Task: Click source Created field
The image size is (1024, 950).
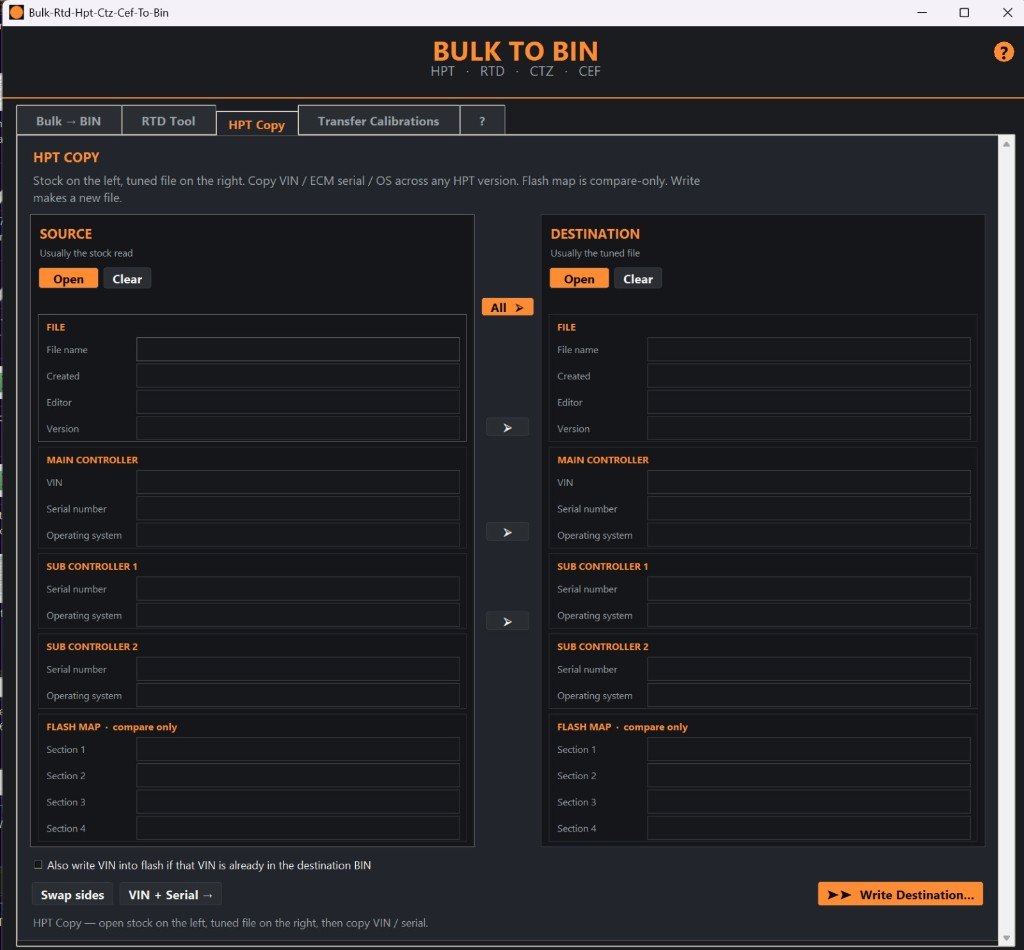Action: coord(298,376)
